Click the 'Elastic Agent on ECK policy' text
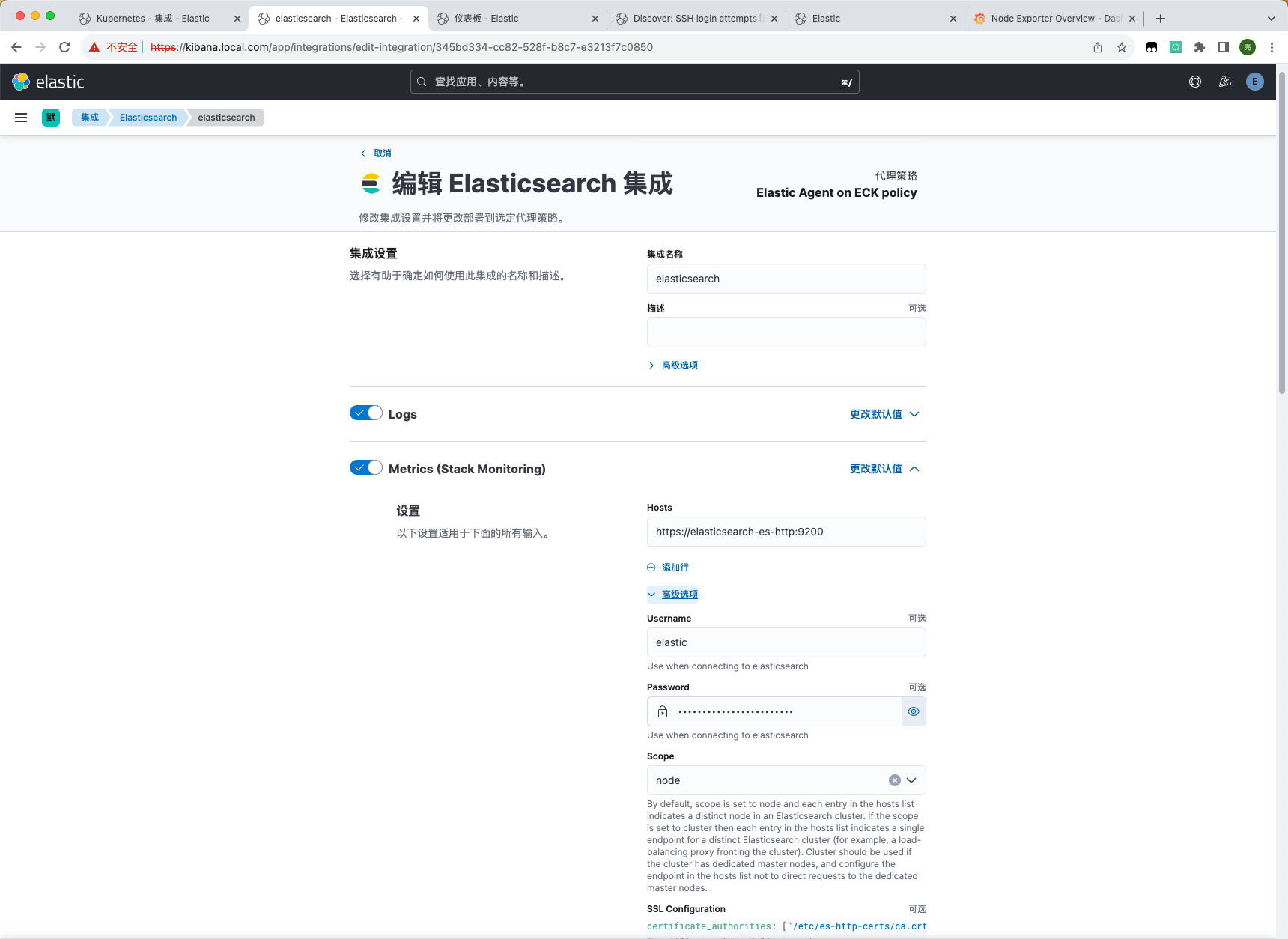Screen dimensions: 1288x939 836,193
